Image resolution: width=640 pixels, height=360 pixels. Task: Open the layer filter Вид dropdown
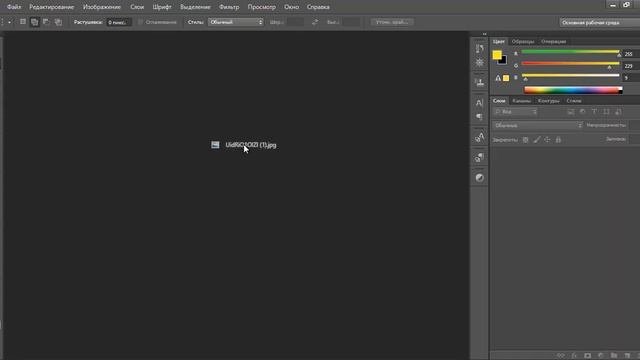(516, 112)
